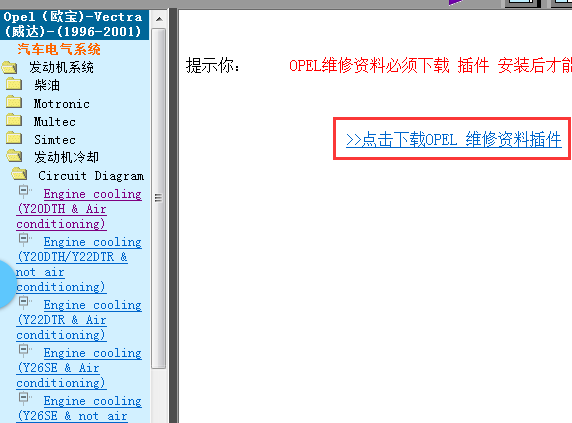Click document icon beside Y20DTH/Y22DTR not air conditioning

(x=24, y=240)
